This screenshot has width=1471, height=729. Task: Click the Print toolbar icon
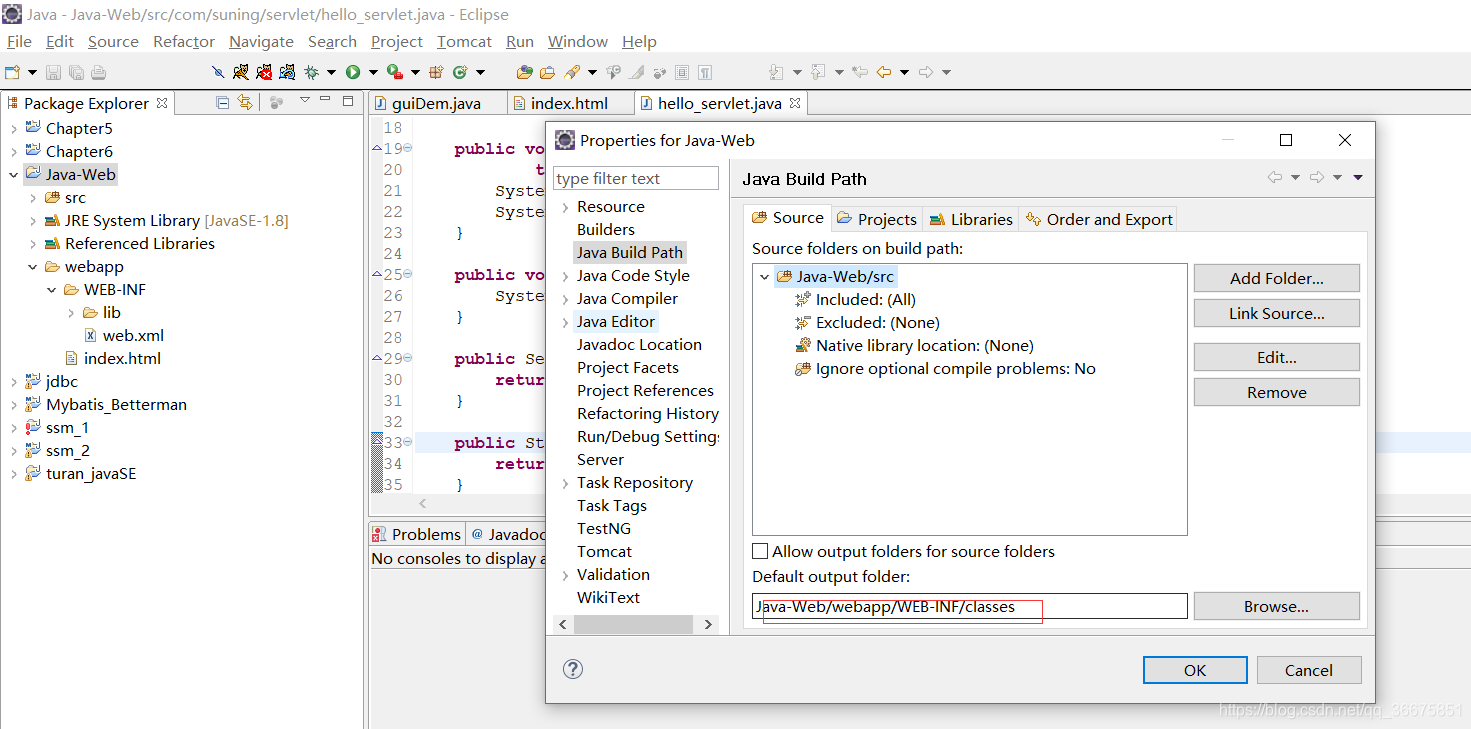pos(98,72)
